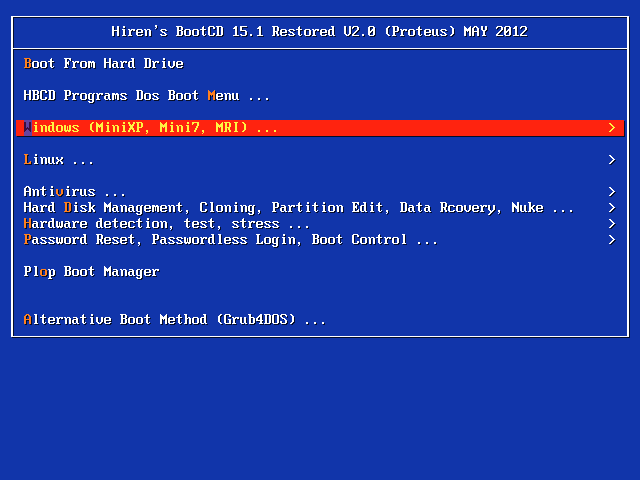Expand submenu arrow on Antivirus row
The width and height of the screenshot is (640, 480).
click(611, 191)
